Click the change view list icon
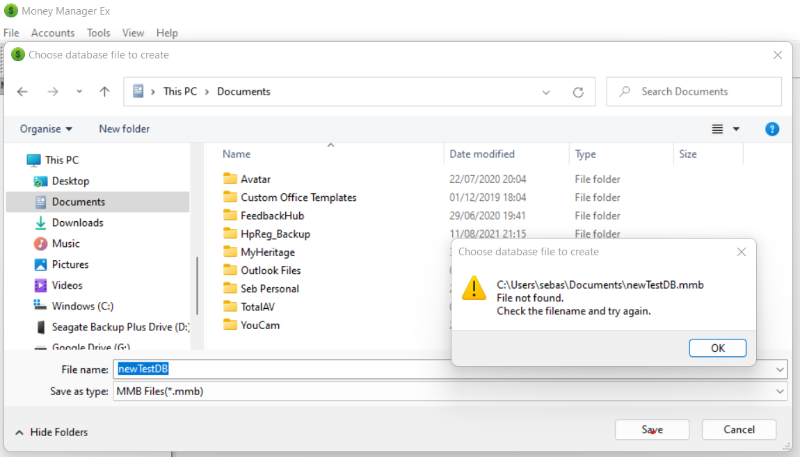The image size is (800, 457). [717, 129]
